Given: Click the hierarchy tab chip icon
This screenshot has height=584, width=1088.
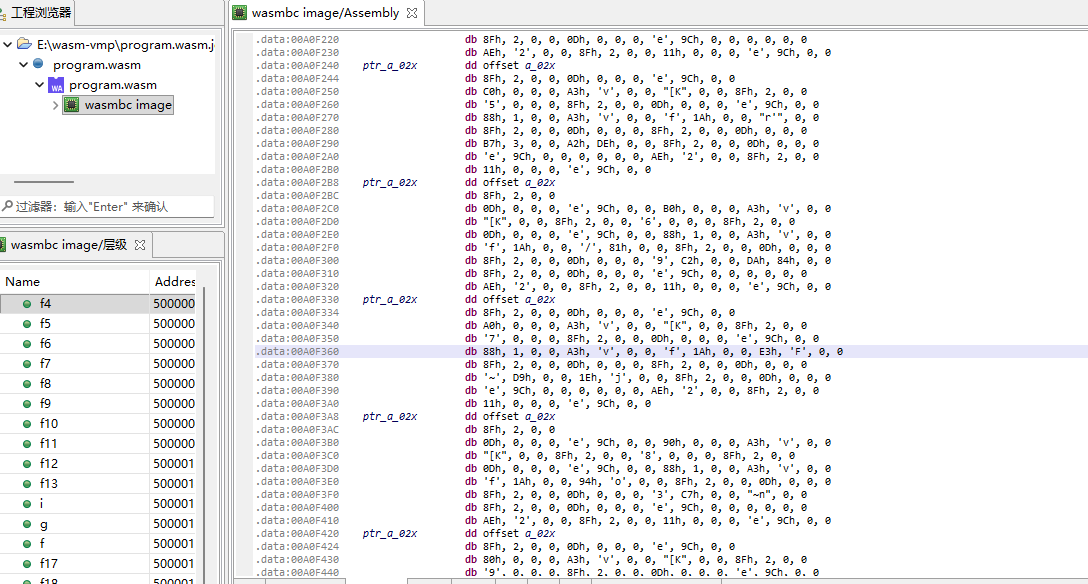Looking at the screenshot, I should [x=3, y=245].
